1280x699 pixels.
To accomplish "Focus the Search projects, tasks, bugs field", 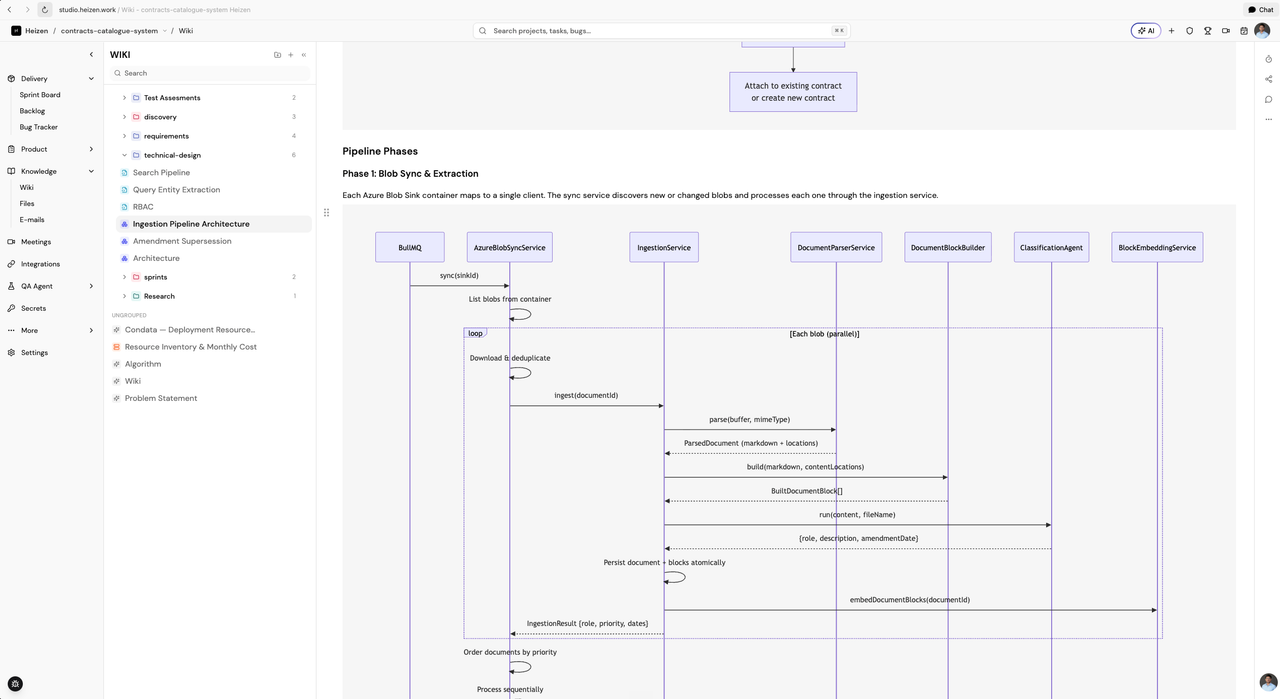I will [661, 31].
